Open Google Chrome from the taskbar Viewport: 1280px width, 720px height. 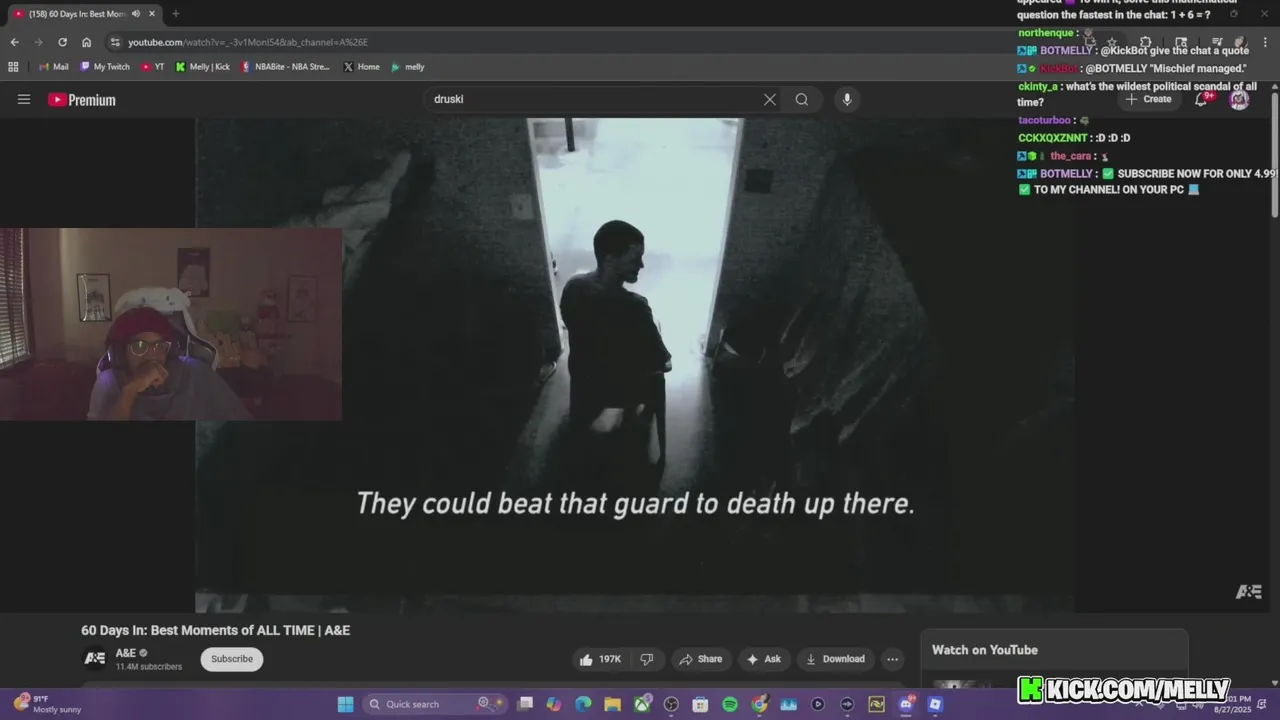click(760, 704)
